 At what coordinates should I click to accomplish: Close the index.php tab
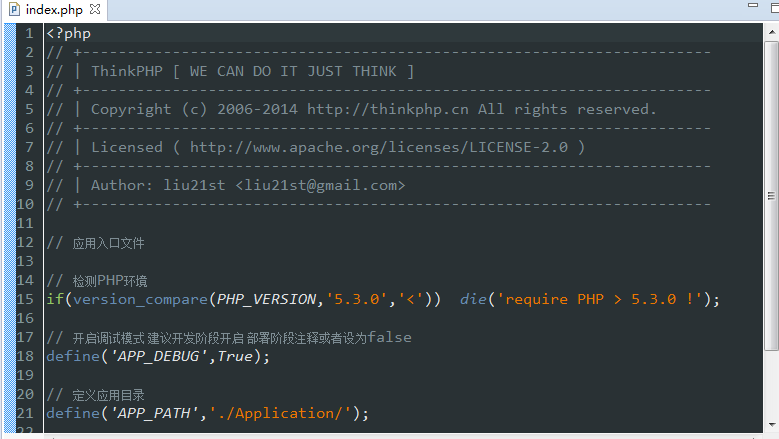(x=95, y=9)
